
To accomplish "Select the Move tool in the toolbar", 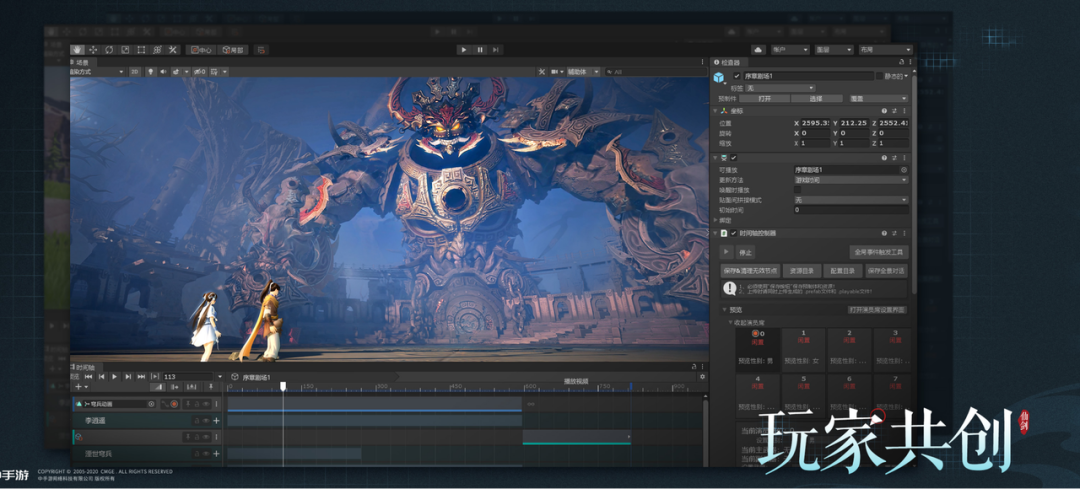I will click(x=94, y=49).
